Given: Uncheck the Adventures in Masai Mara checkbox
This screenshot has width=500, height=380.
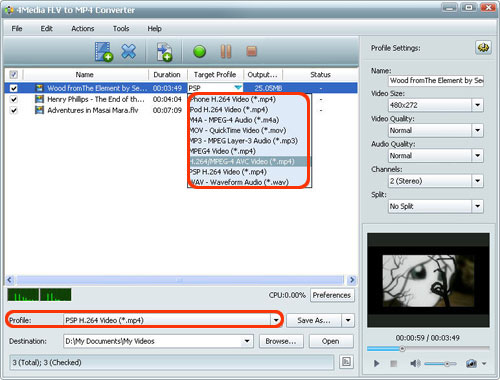Looking at the screenshot, I should coord(14,110).
